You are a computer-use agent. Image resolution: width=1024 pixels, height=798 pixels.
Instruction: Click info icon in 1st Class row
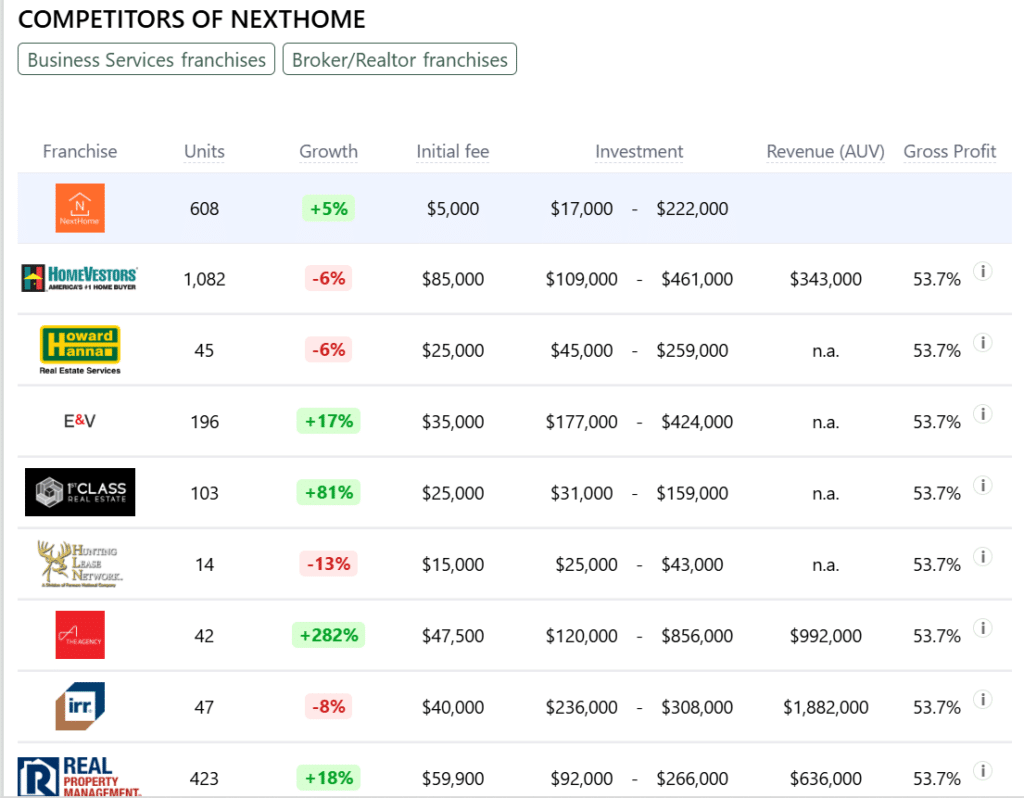click(x=983, y=485)
